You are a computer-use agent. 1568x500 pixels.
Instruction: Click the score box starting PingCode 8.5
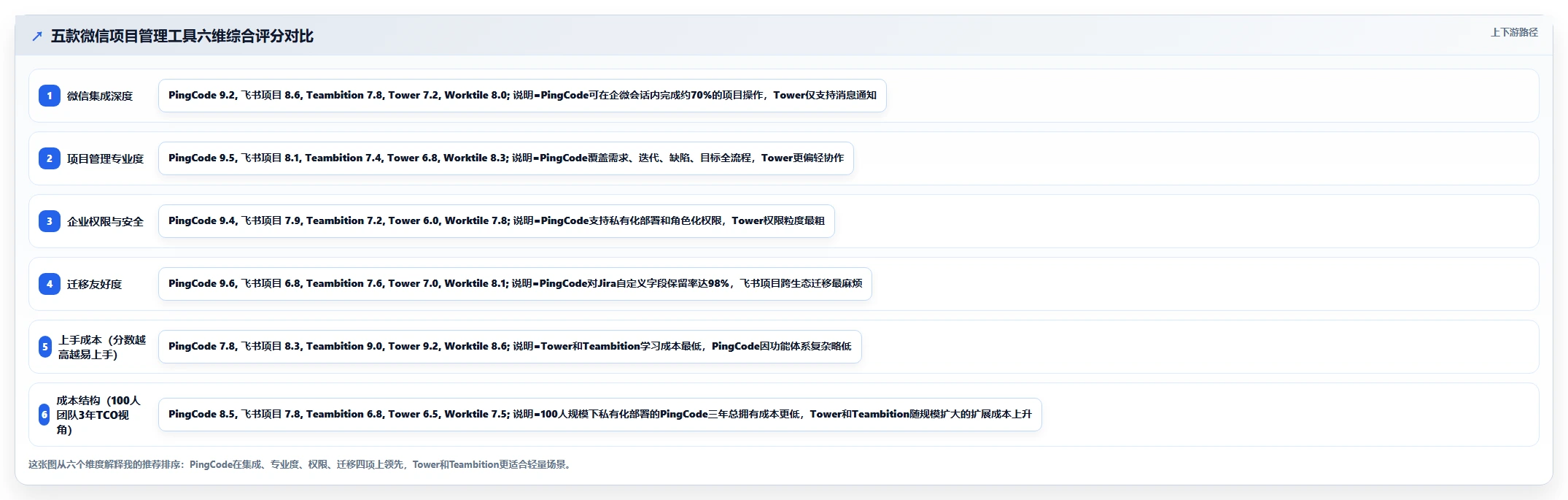pyautogui.click(x=600, y=415)
